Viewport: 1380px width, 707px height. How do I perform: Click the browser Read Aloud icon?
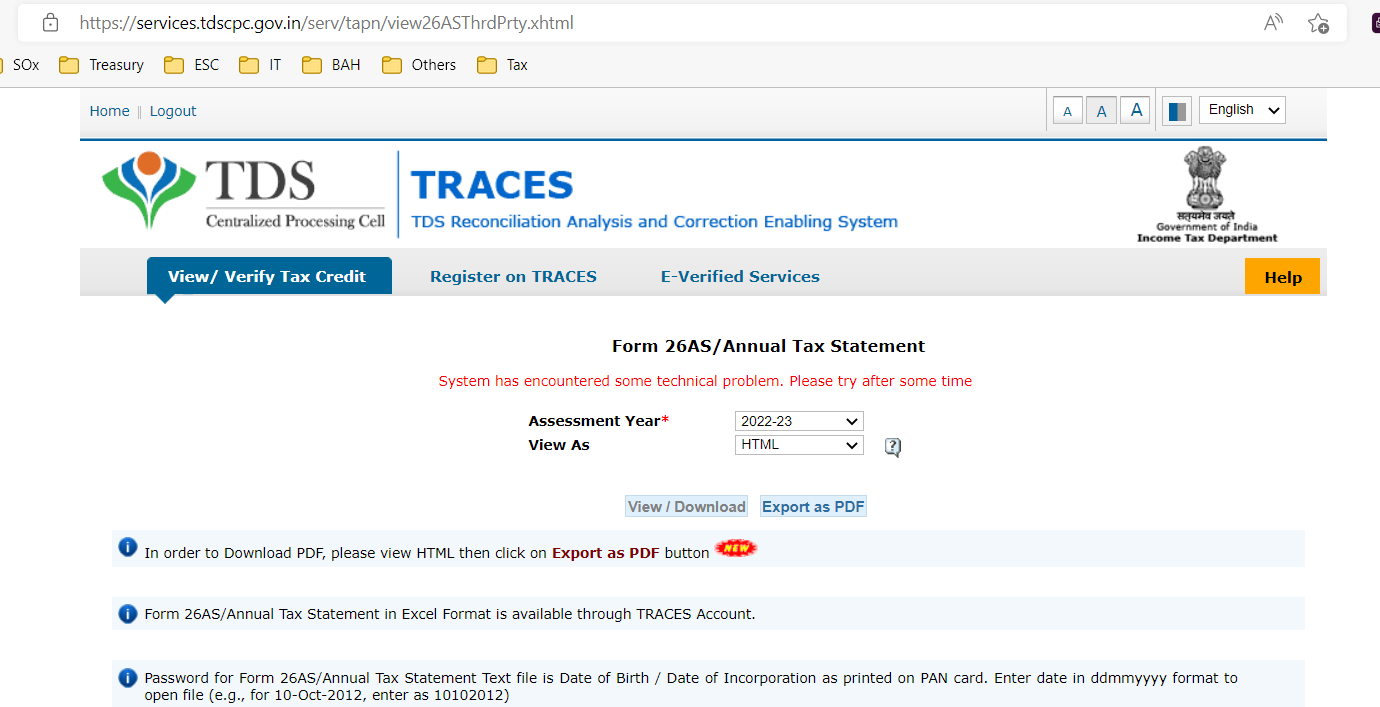click(1273, 23)
